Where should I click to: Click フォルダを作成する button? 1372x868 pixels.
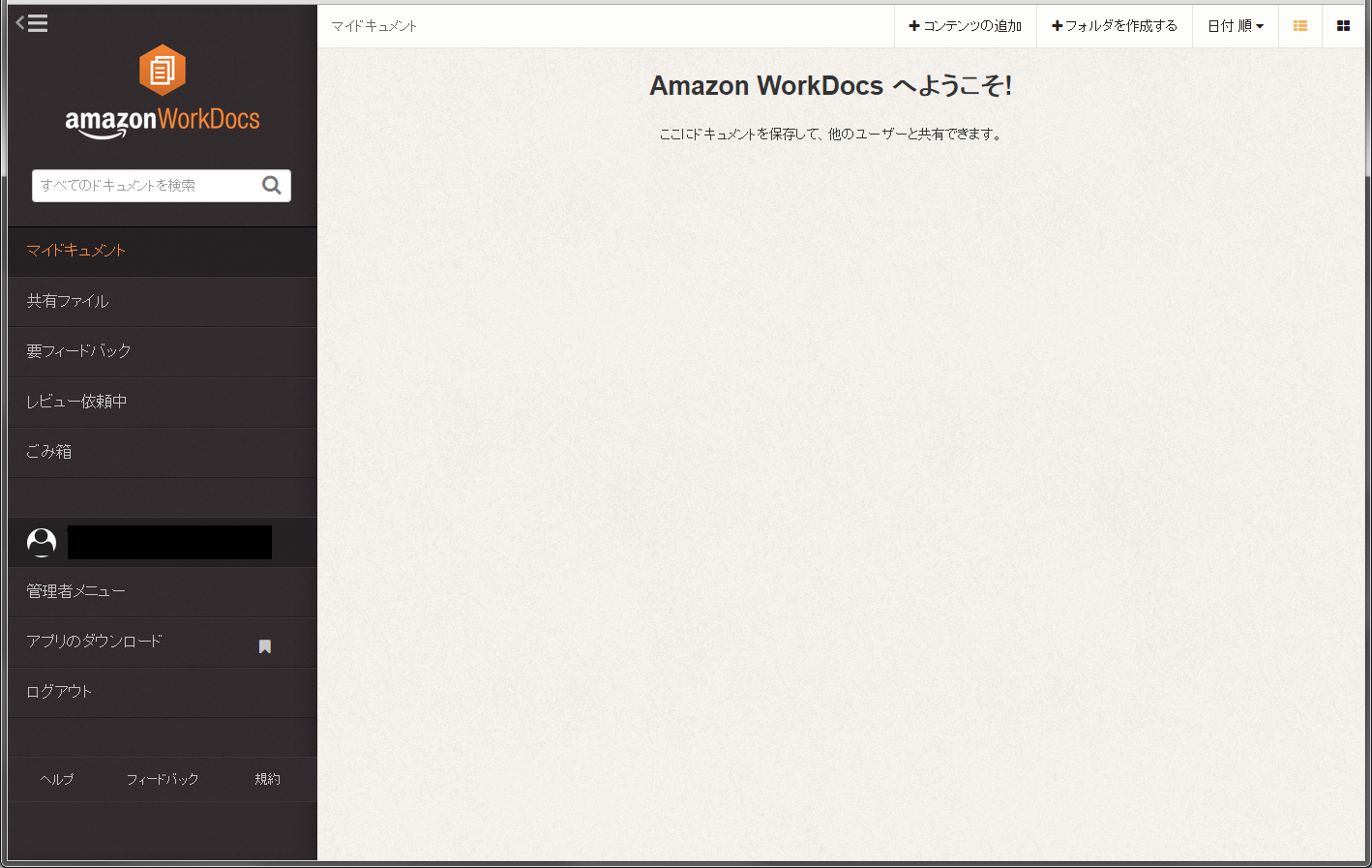(x=1115, y=26)
